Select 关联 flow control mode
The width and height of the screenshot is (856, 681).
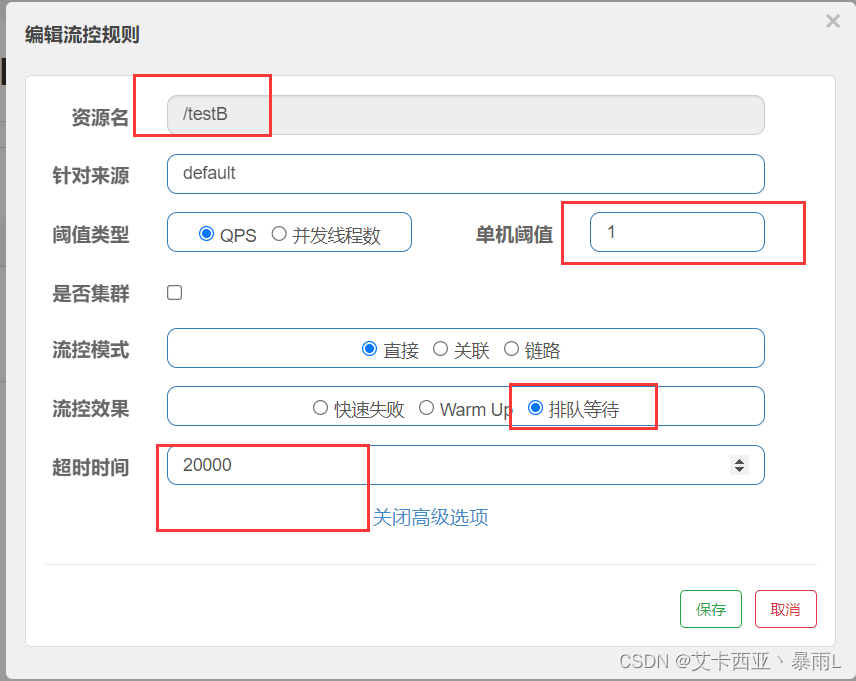point(441,348)
